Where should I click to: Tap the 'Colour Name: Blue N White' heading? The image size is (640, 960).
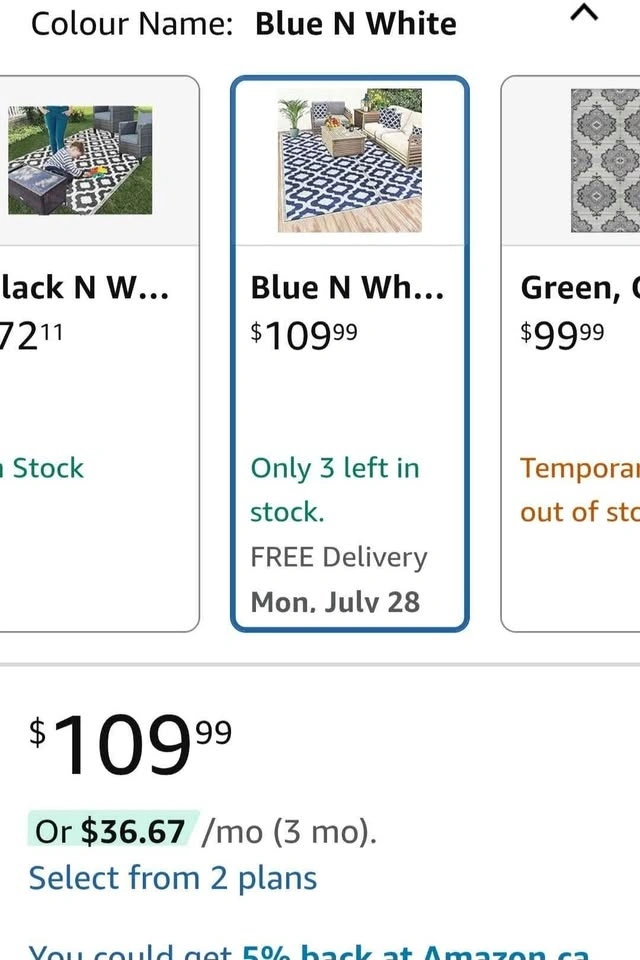pos(243,23)
